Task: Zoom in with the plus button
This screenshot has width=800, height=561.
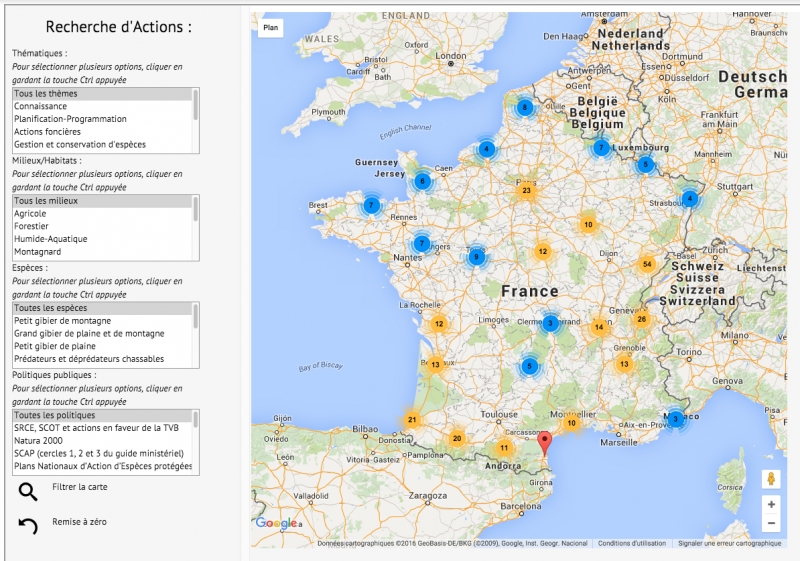Action: click(x=770, y=505)
